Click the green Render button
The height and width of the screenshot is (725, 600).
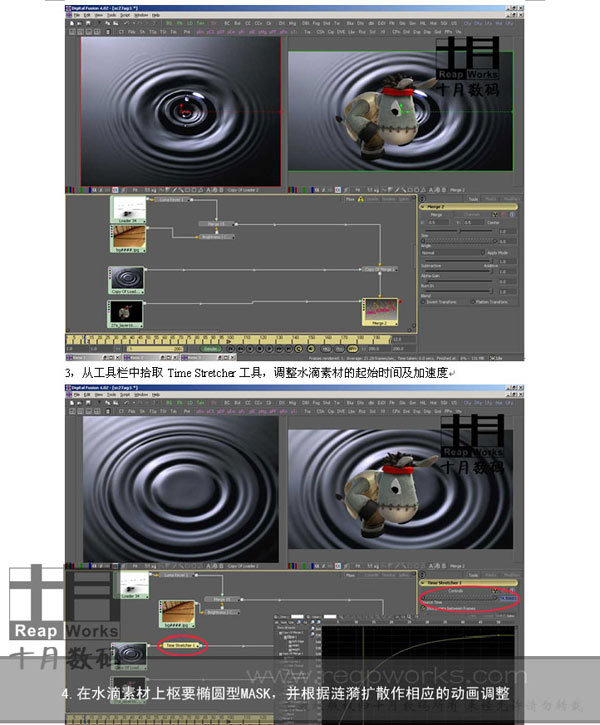point(211,349)
